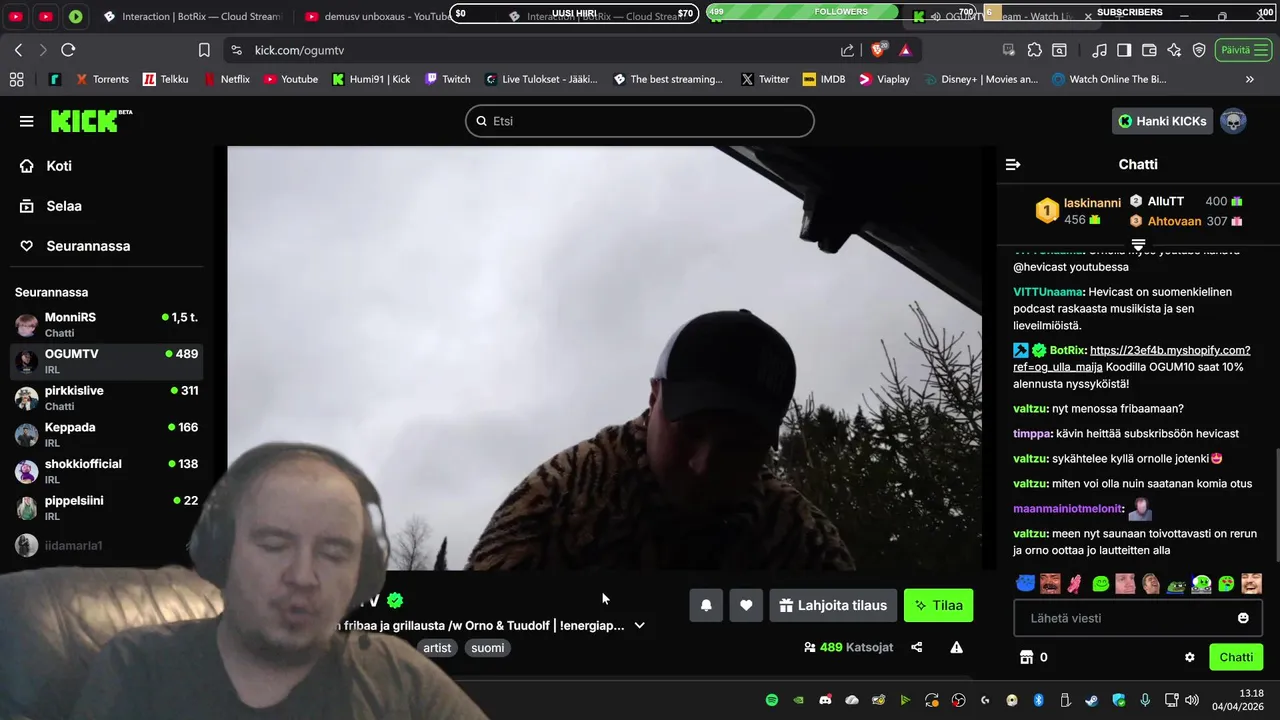Open the channel shop icon
This screenshot has height=720, width=1280.
click(1025, 657)
